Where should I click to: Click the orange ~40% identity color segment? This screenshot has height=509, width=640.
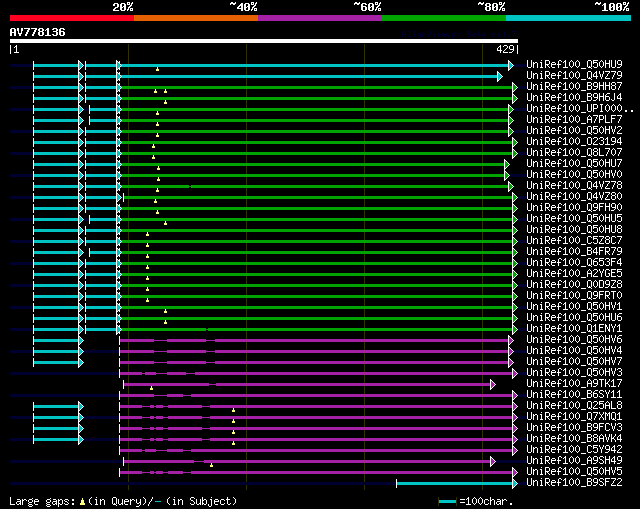[x=196, y=18]
